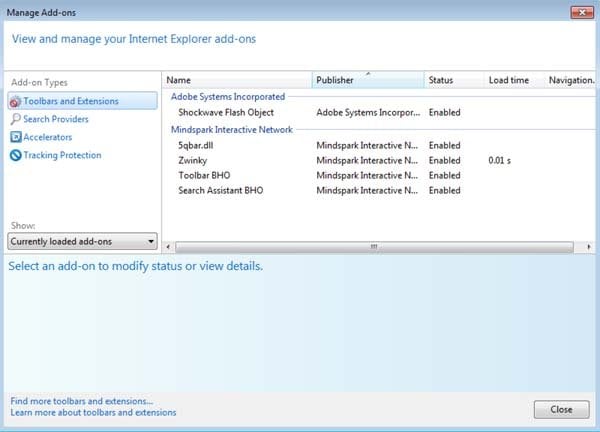Click the Search Providers magnifier icon
The image size is (600, 432).
point(15,119)
